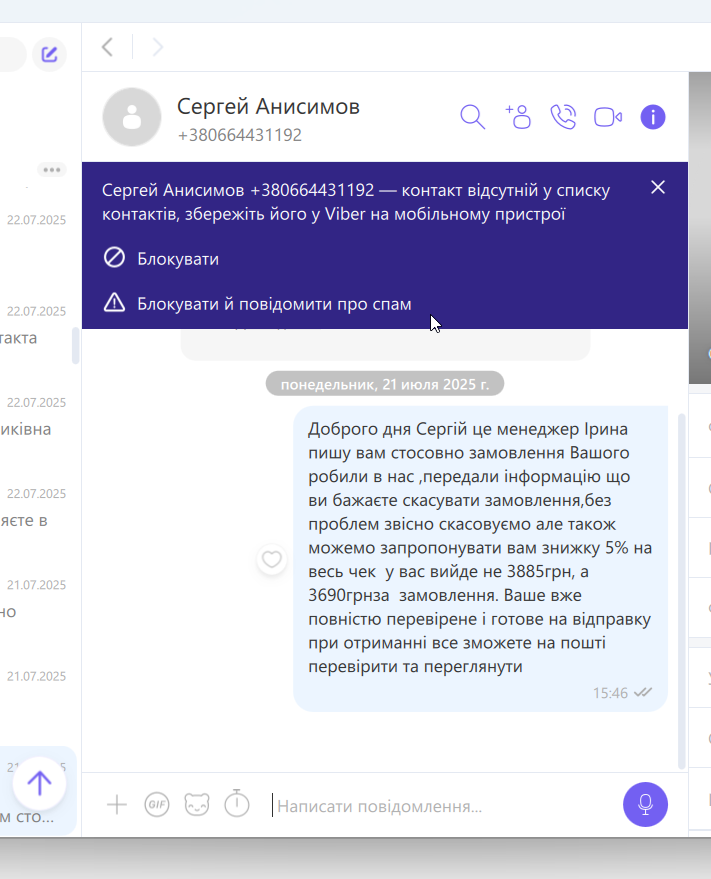
Task: Click Блокувати option
Action: point(178,259)
